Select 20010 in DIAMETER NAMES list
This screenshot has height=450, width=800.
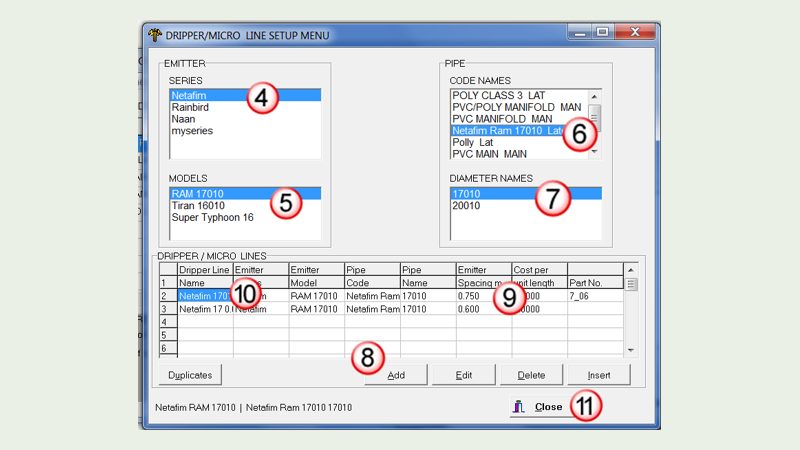pos(526,206)
